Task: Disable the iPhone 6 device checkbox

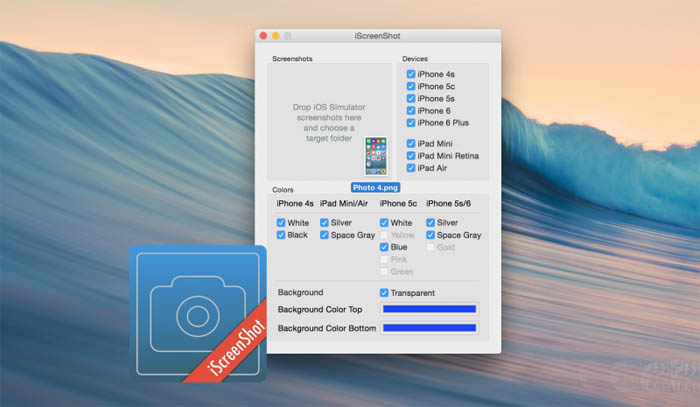Action: pyautogui.click(x=411, y=110)
